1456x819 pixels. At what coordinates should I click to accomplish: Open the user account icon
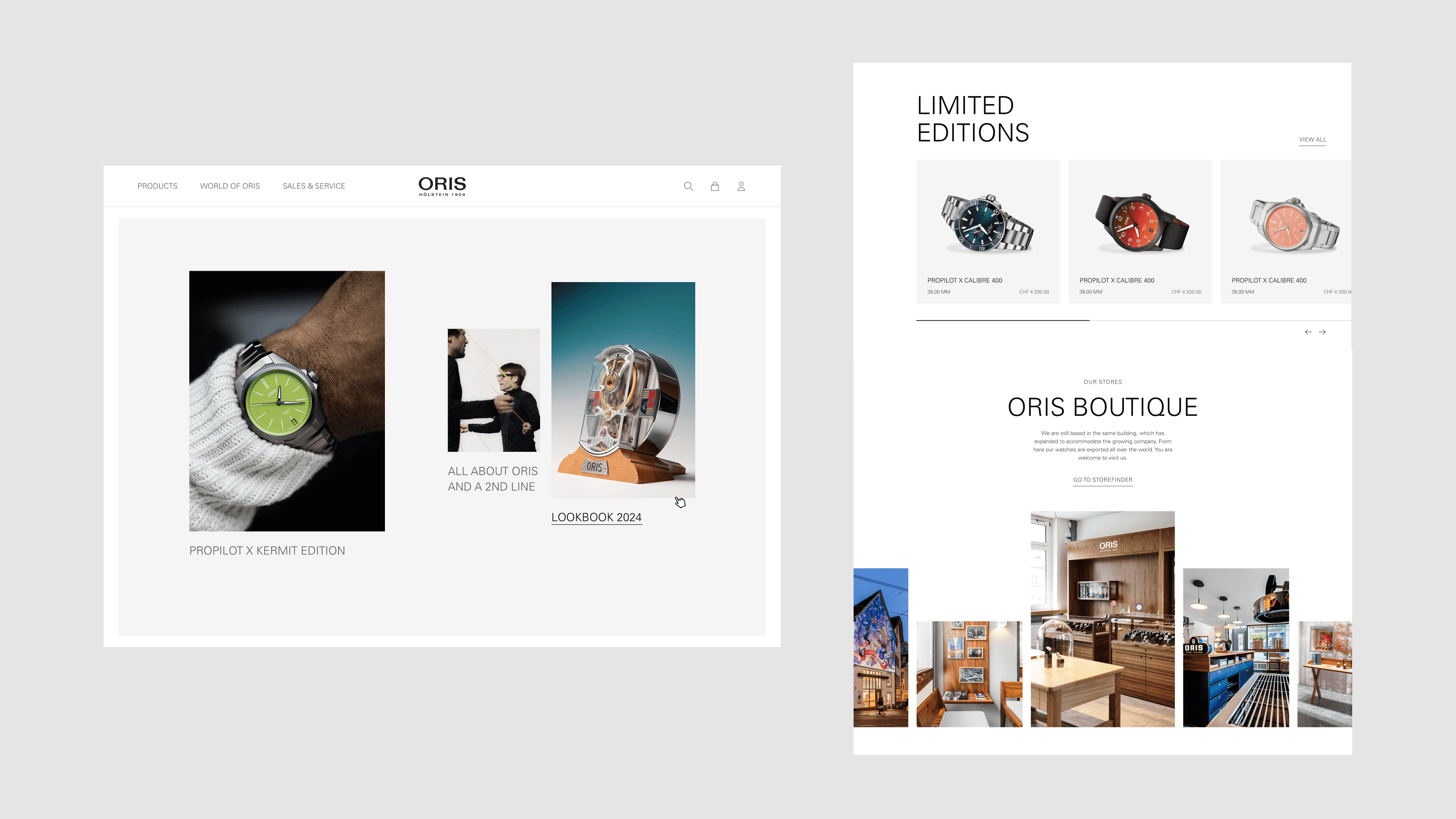(741, 186)
